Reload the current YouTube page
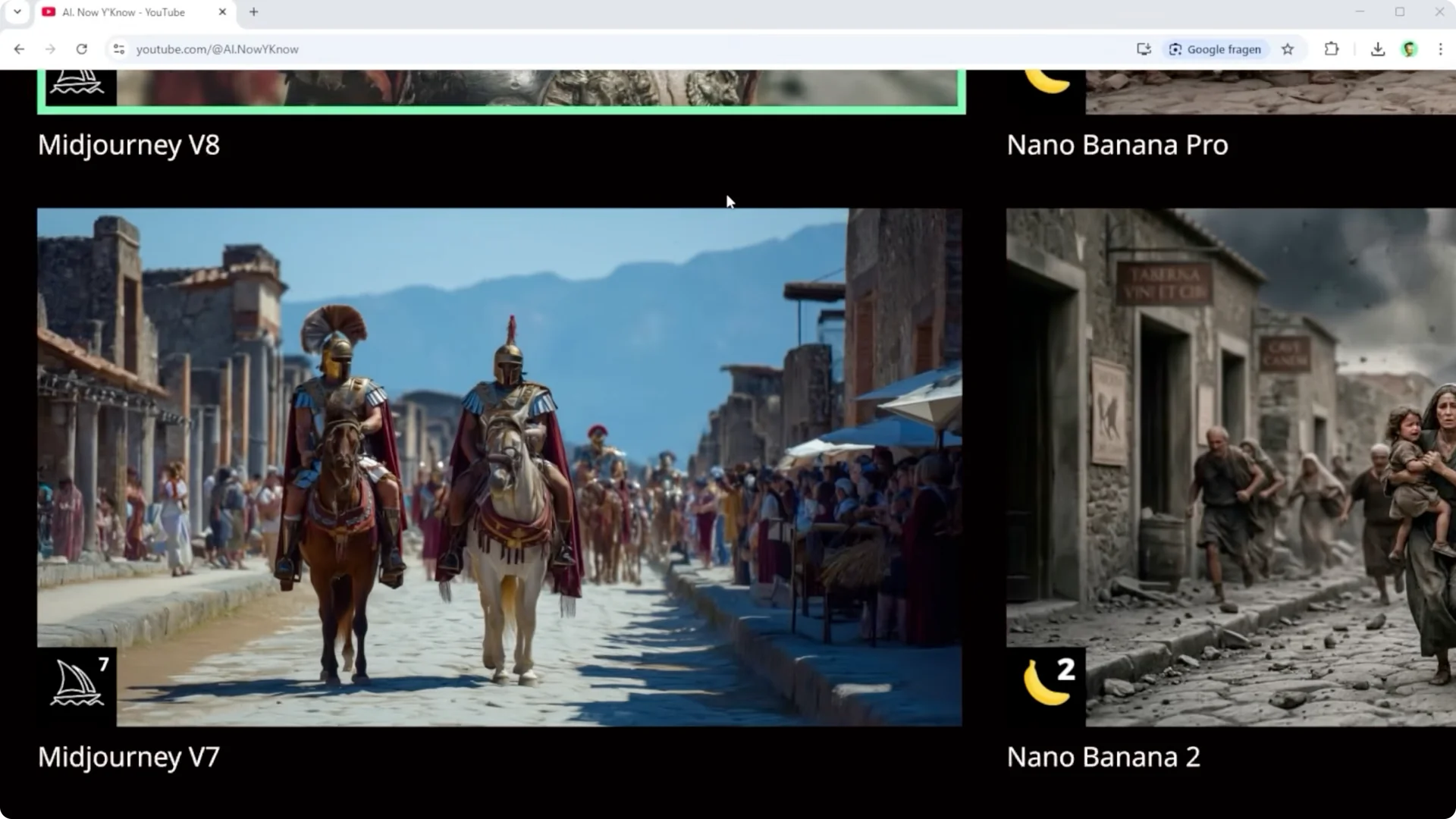Viewport: 1456px width, 819px height. (x=82, y=49)
